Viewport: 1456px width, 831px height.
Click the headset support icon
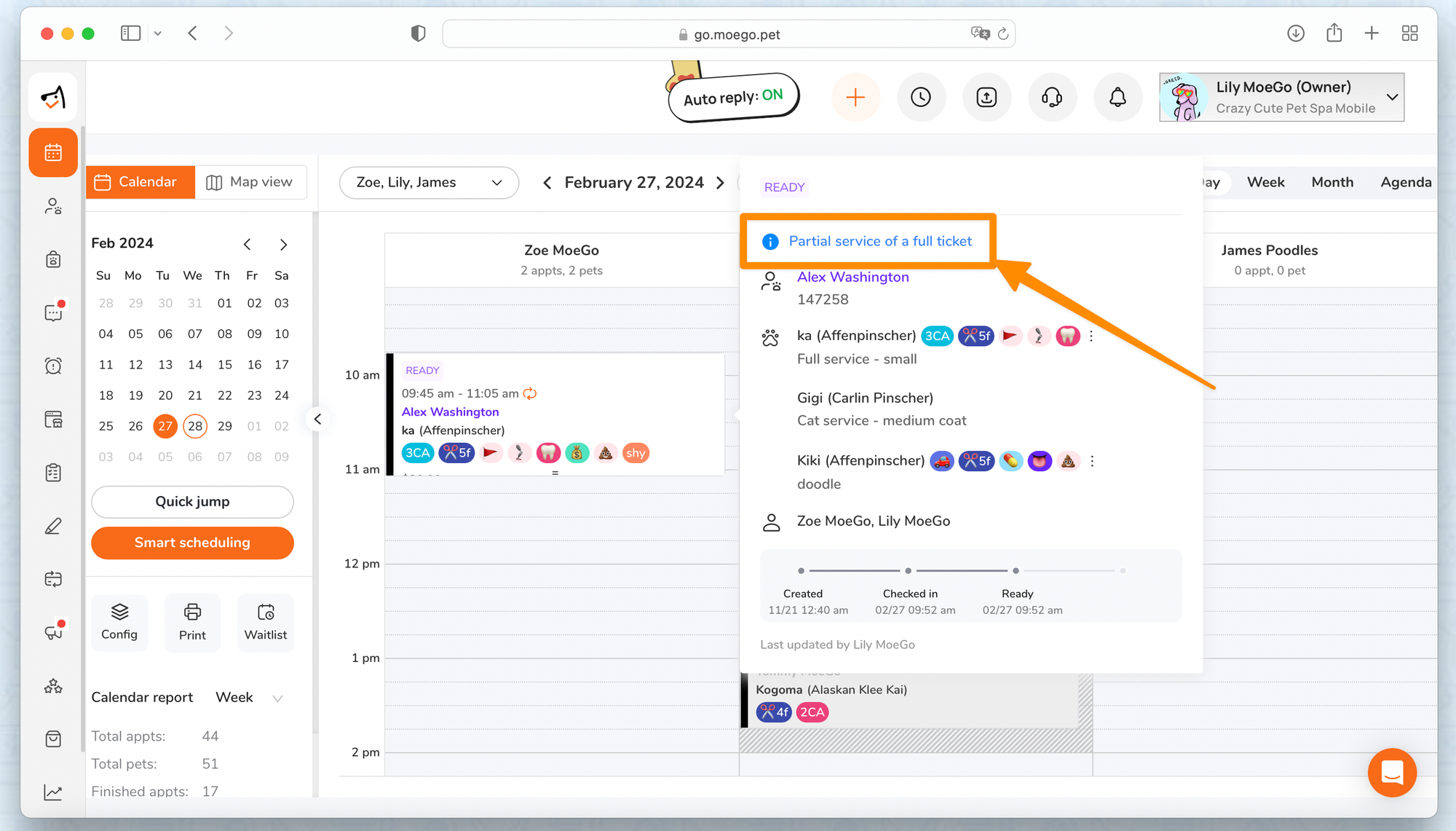point(1052,97)
